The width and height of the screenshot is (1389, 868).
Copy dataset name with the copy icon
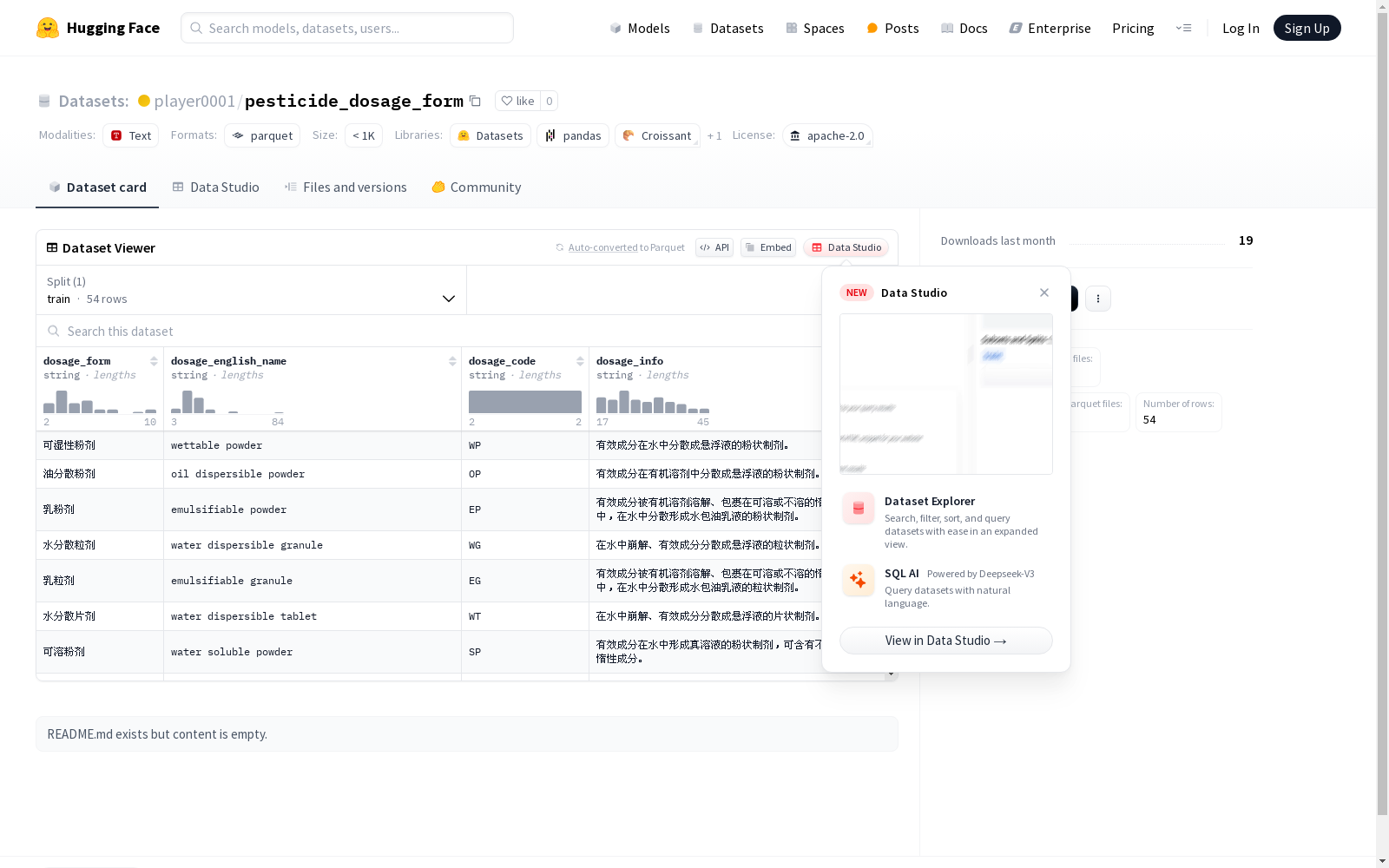tap(475, 101)
